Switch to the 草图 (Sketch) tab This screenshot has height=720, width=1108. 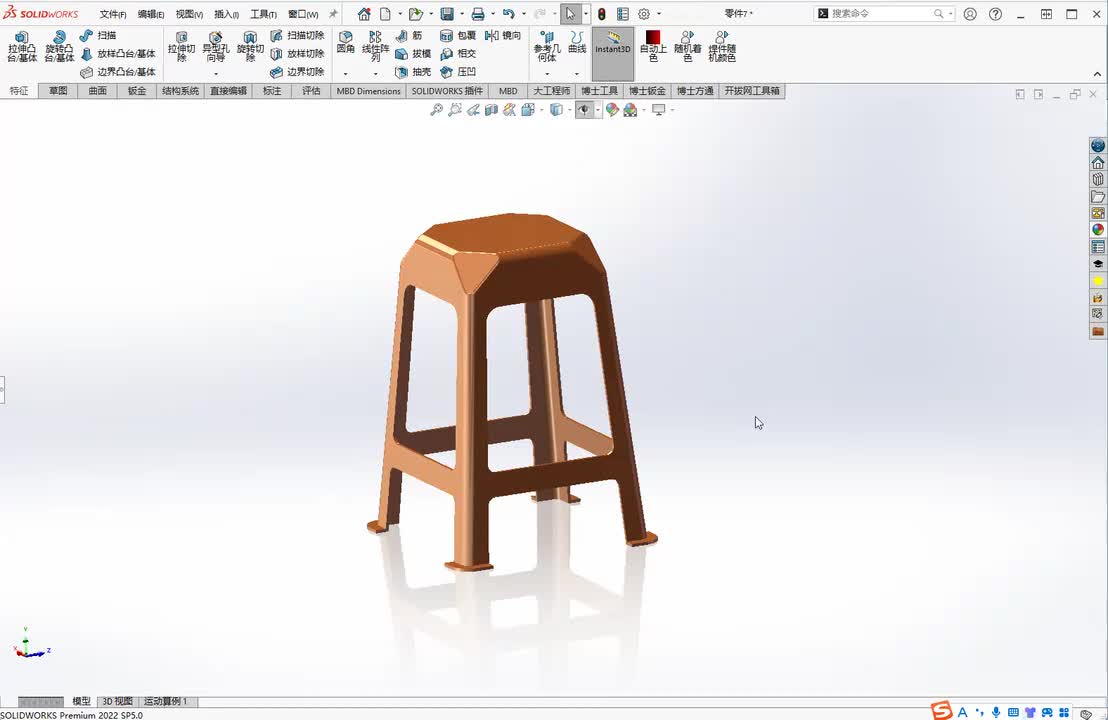click(x=58, y=90)
